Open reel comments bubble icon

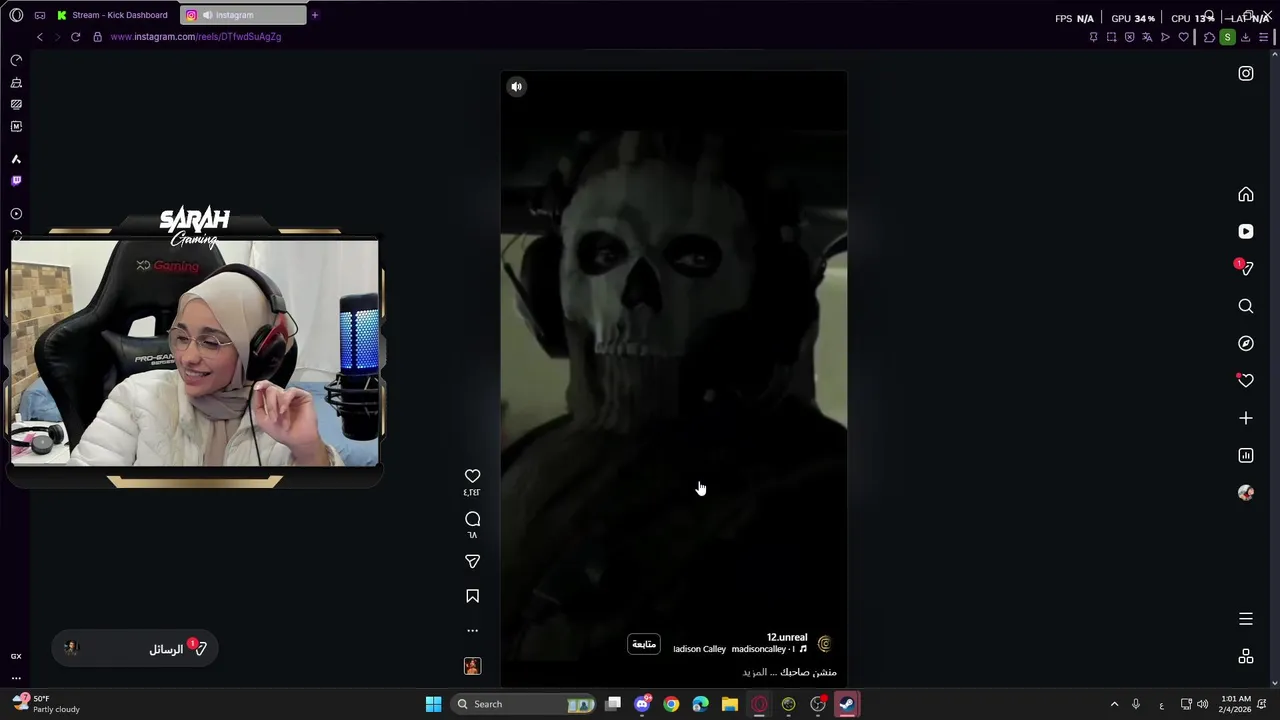472,519
